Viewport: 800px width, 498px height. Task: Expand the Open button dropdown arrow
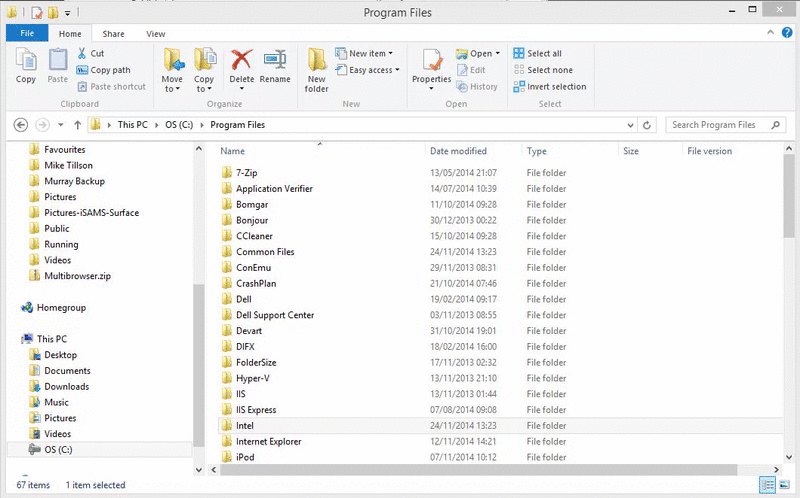tap(498, 53)
